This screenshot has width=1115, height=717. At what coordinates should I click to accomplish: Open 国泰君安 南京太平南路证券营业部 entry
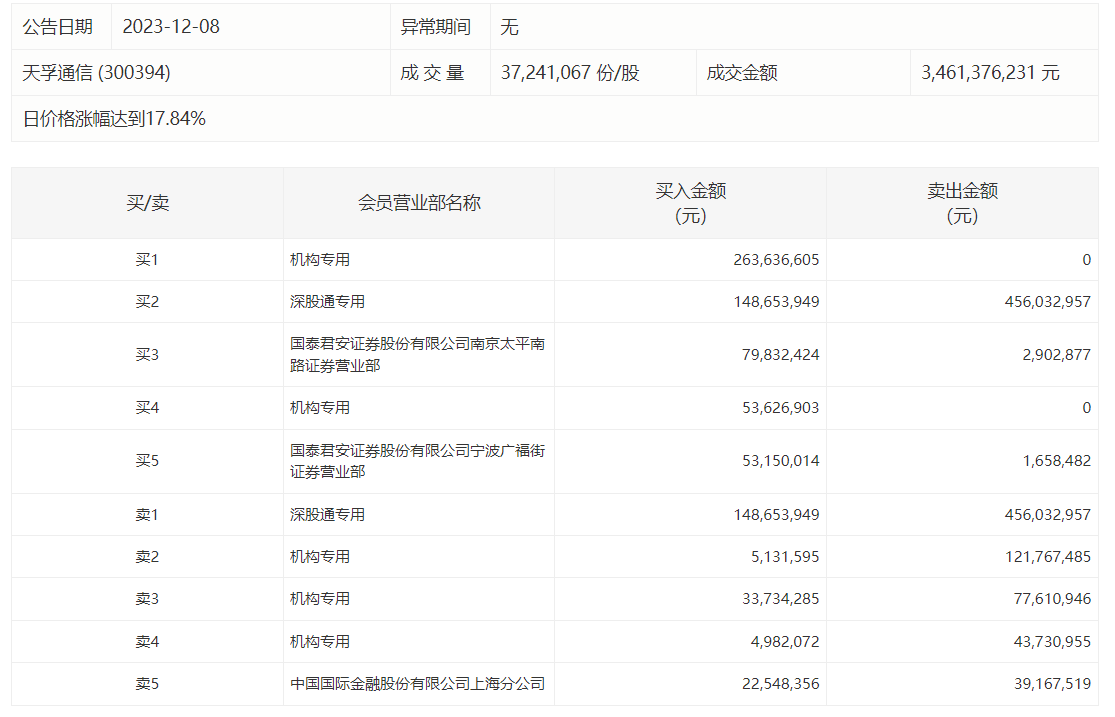pos(417,355)
